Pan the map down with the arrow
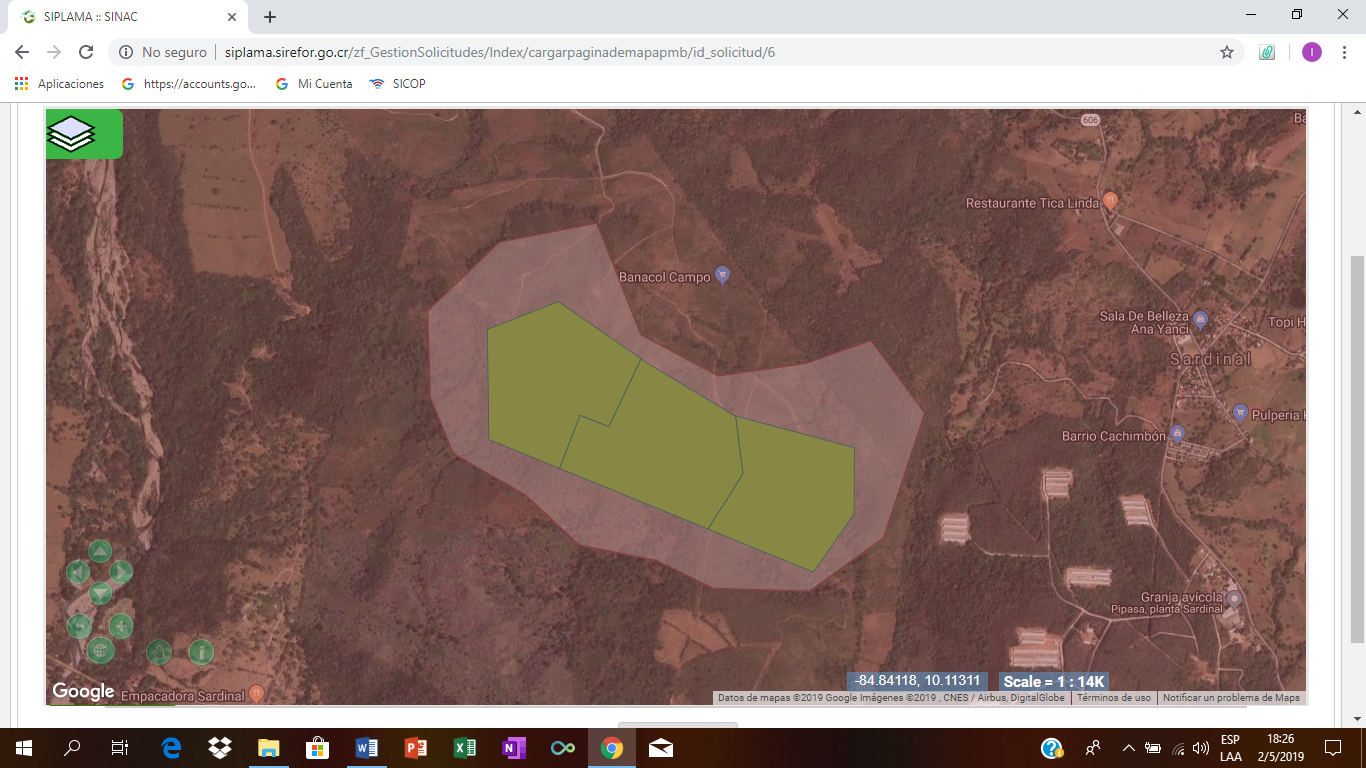The height and width of the screenshot is (768, 1366). coord(100,594)
